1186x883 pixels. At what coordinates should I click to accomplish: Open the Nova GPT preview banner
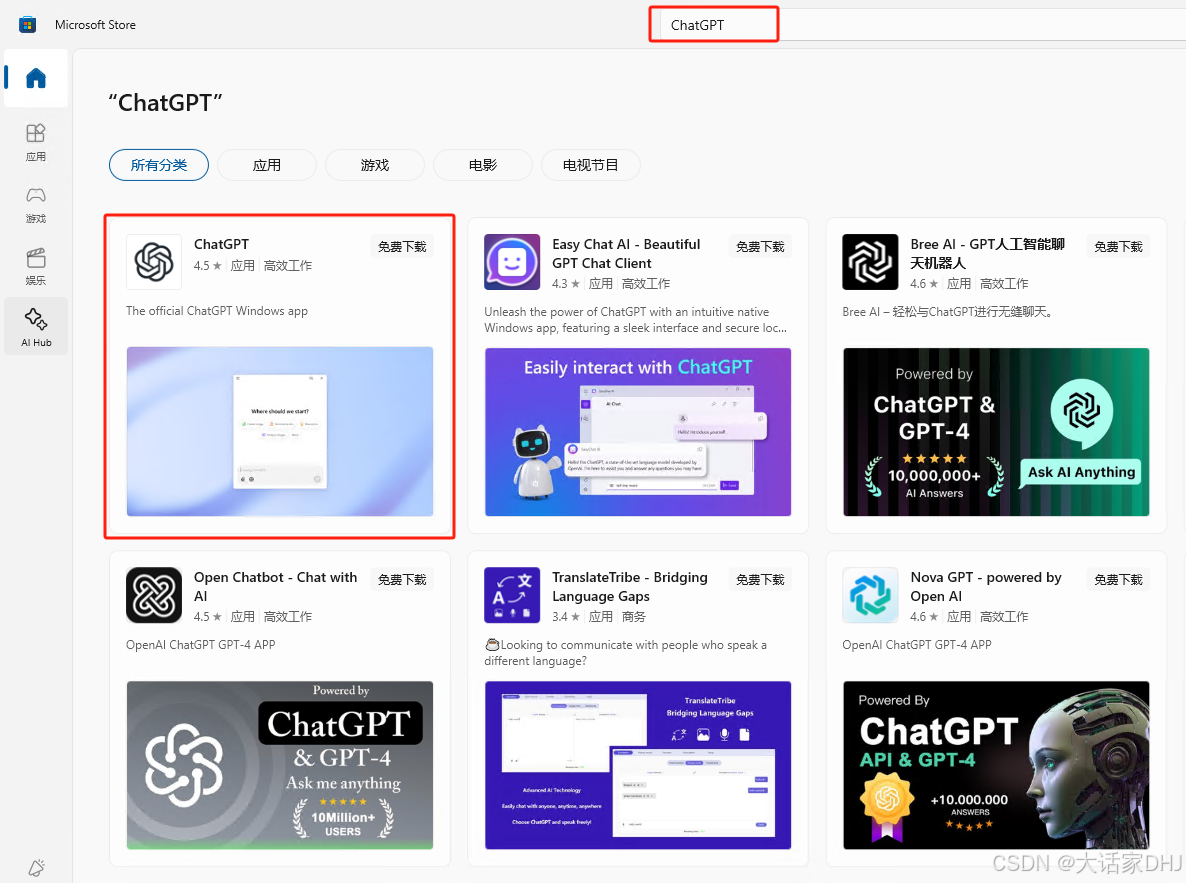click(x=996, y=765)
